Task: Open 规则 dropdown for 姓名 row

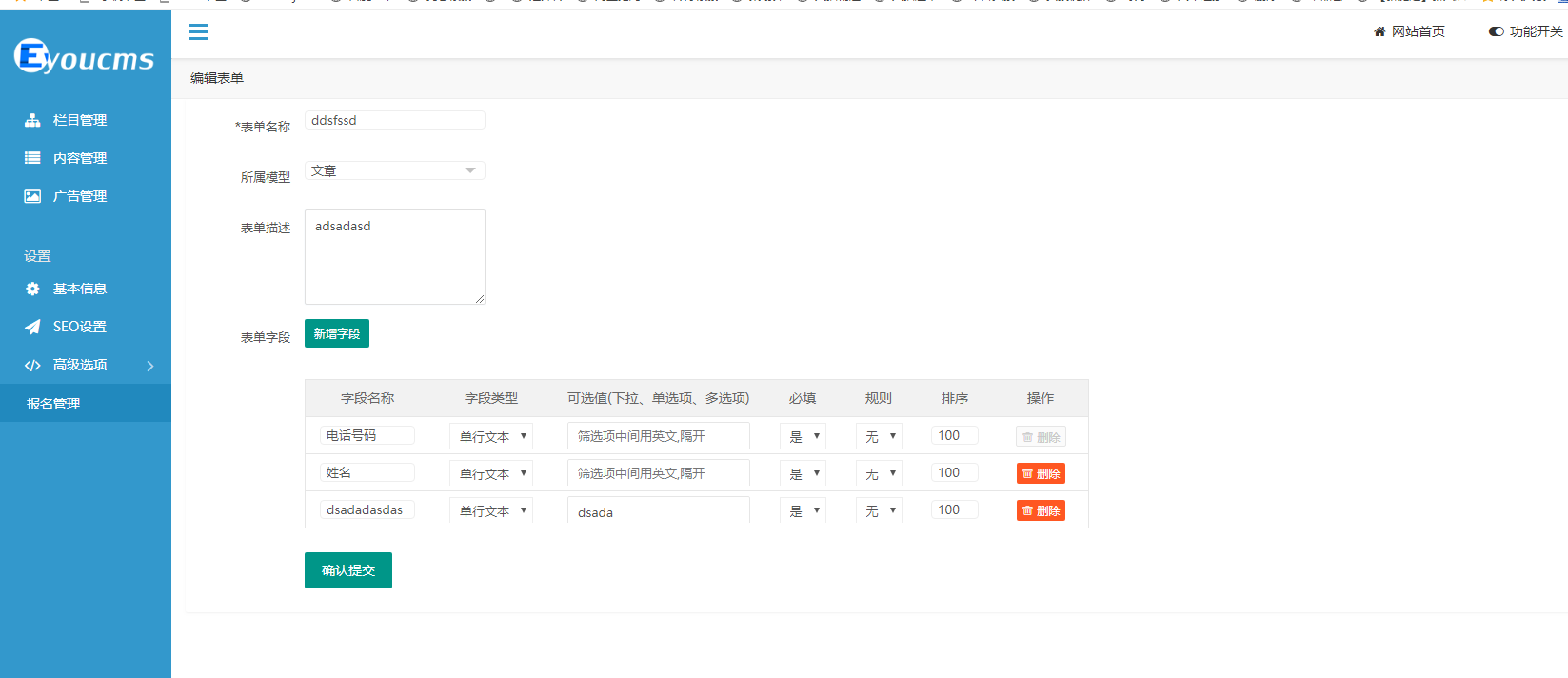Action: point(879,473)
